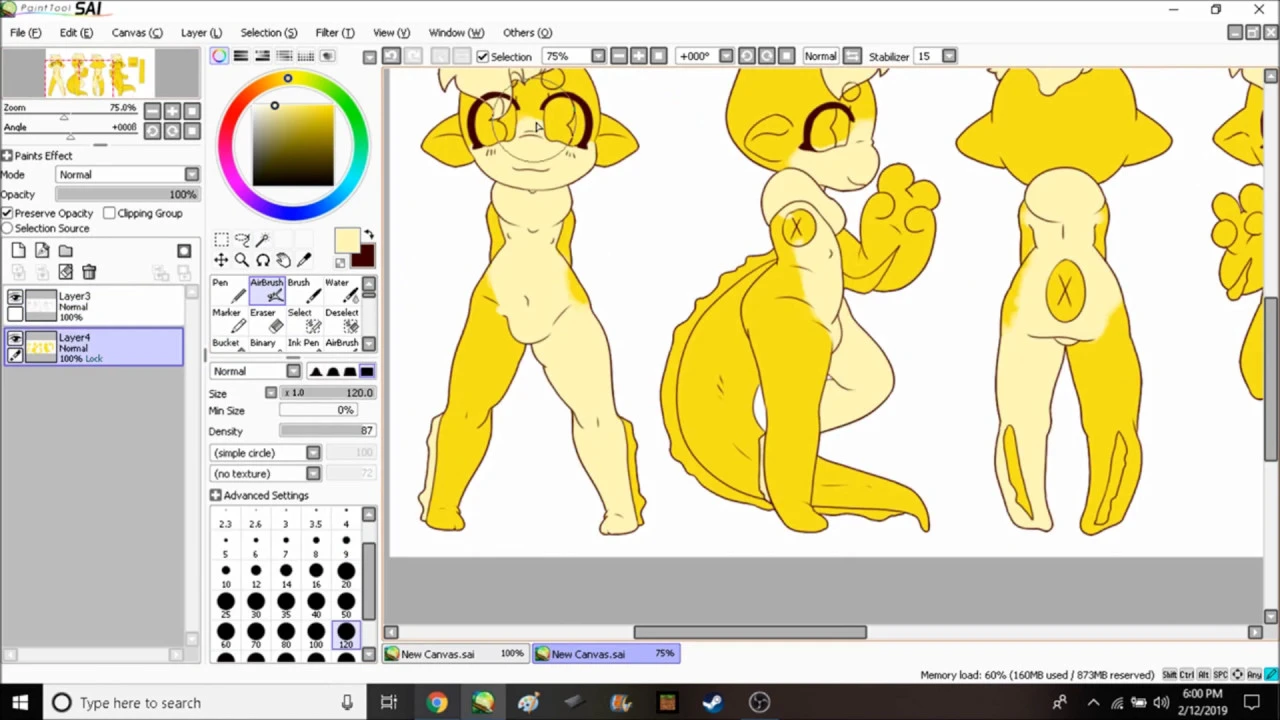1280x720 pixels.
Task: Pick brush size preset 10
Action: coord(226,575)
